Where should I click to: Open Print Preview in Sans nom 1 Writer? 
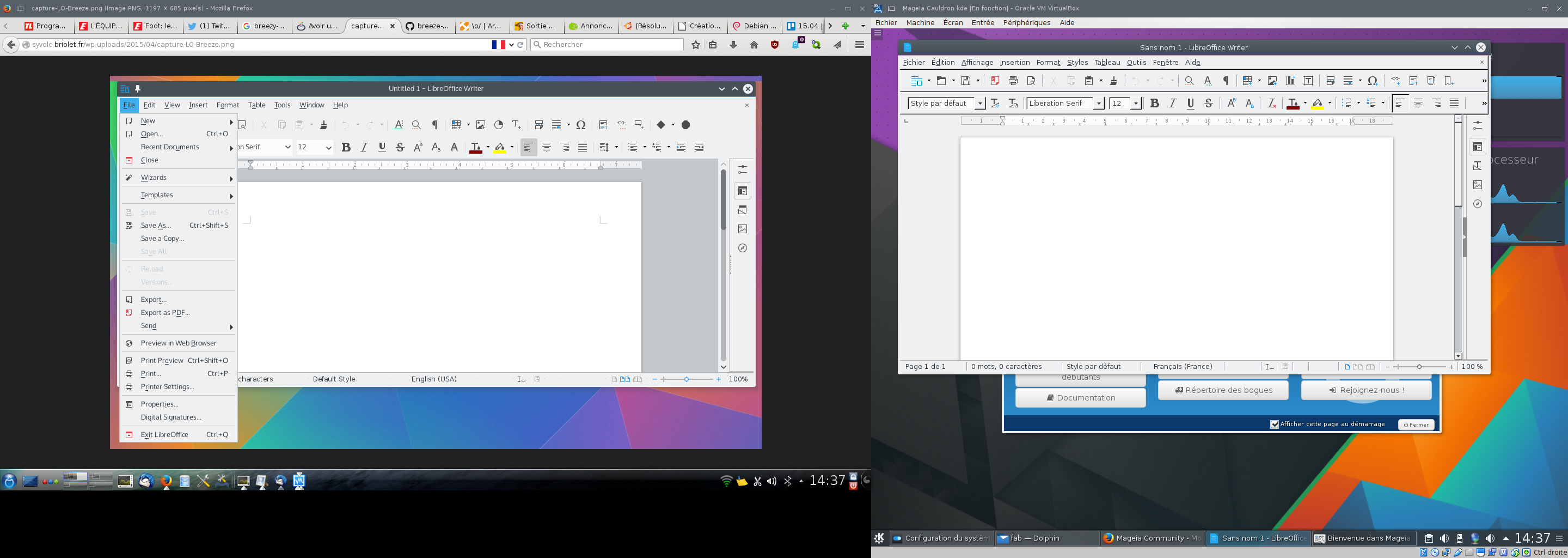pos(1031,81)
